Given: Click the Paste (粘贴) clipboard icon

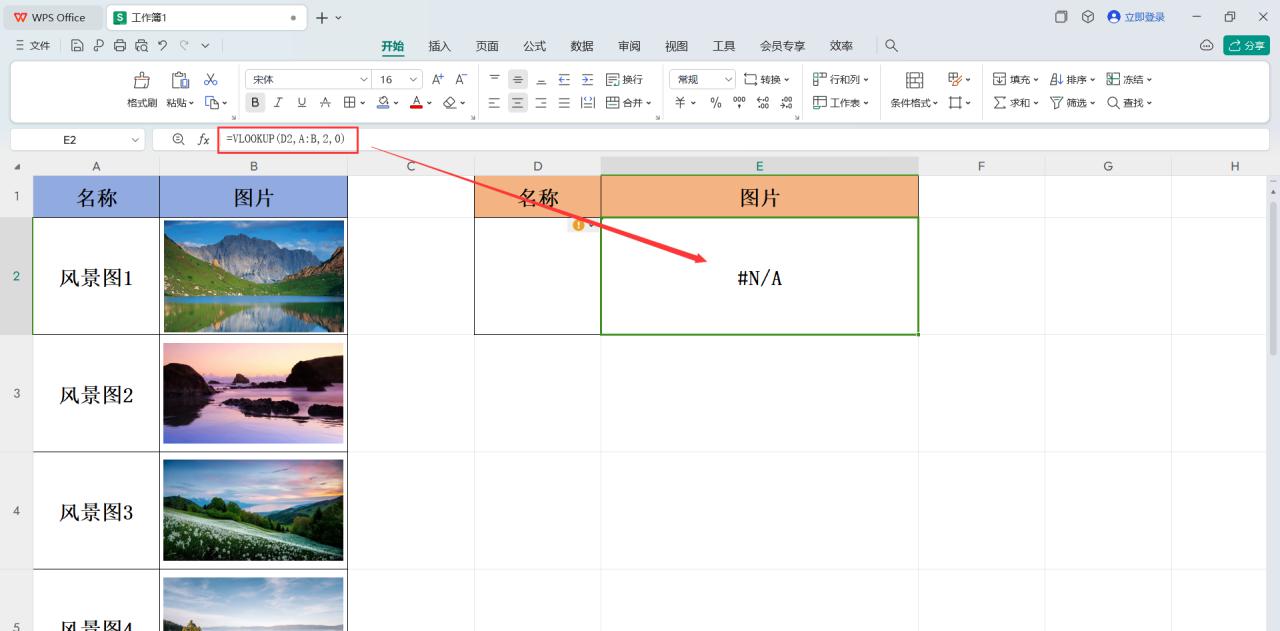Looking at the screenshot, I should (x=180, y=80).
